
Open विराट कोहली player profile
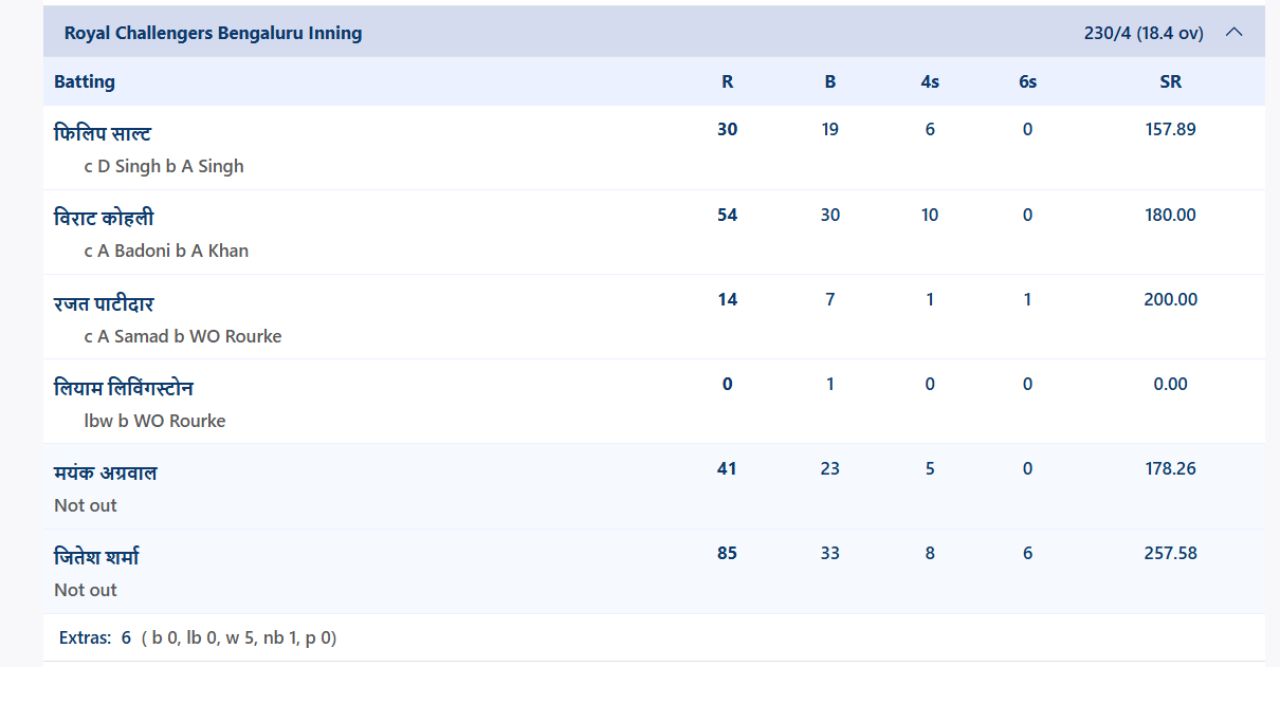point(104,217)
